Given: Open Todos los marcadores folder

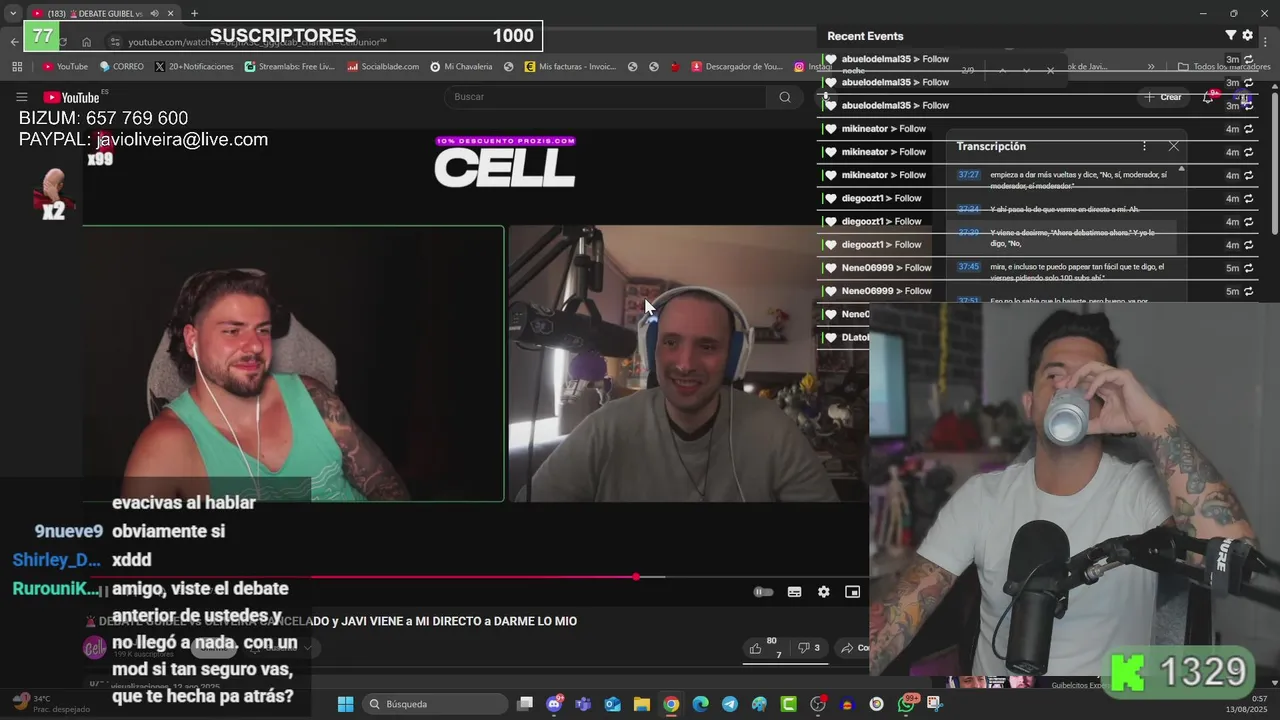Looking at the screenshot, I should pos(1224,67).
